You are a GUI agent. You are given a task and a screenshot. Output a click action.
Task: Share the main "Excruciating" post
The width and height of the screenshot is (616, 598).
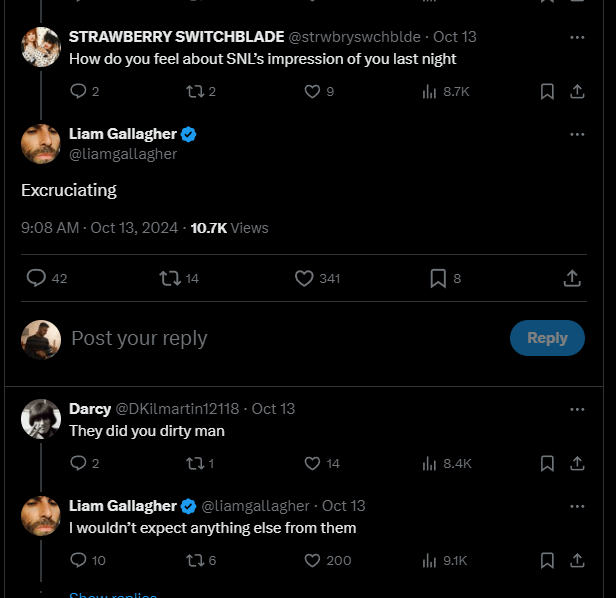click(x=572, y=278)
